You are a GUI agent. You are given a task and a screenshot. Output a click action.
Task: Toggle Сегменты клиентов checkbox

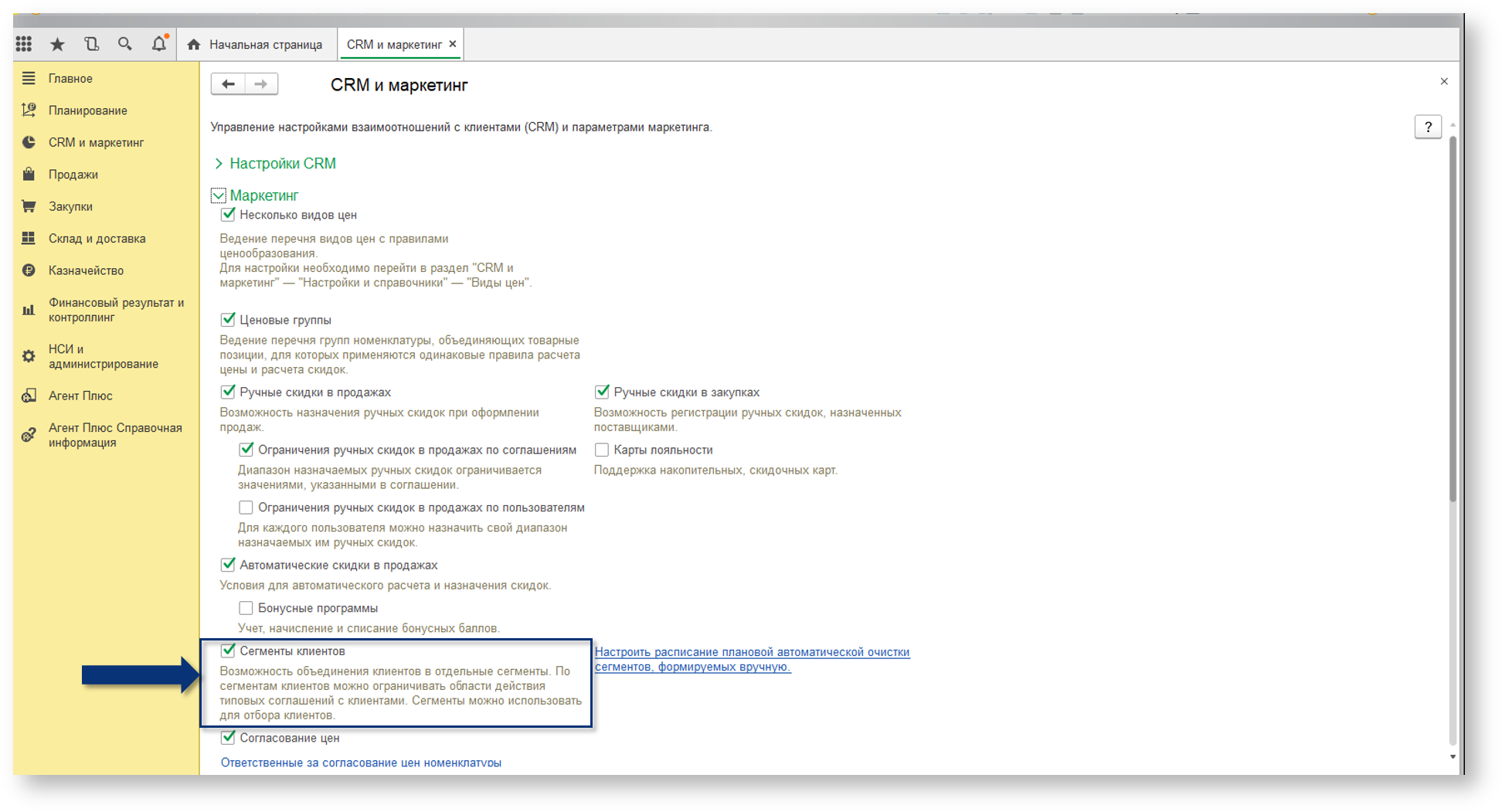pos(228,651)
